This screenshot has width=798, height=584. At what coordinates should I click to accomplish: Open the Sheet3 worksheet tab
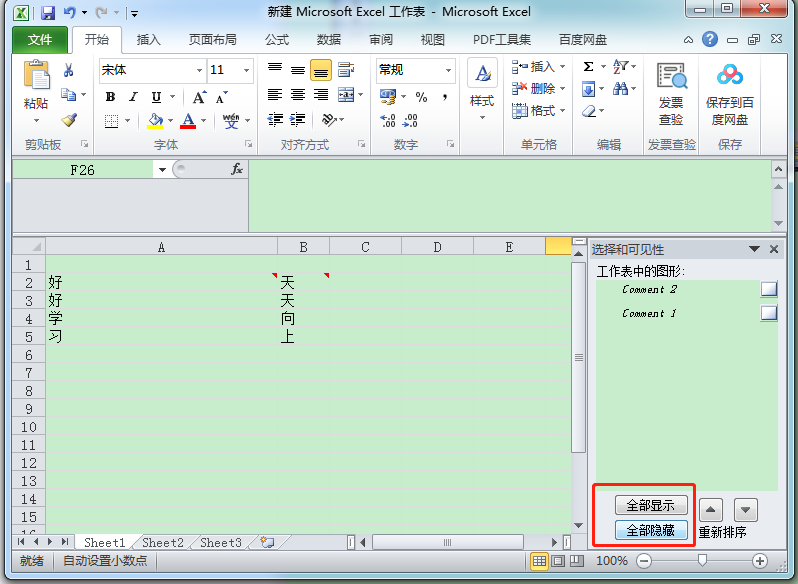[220, 543]
